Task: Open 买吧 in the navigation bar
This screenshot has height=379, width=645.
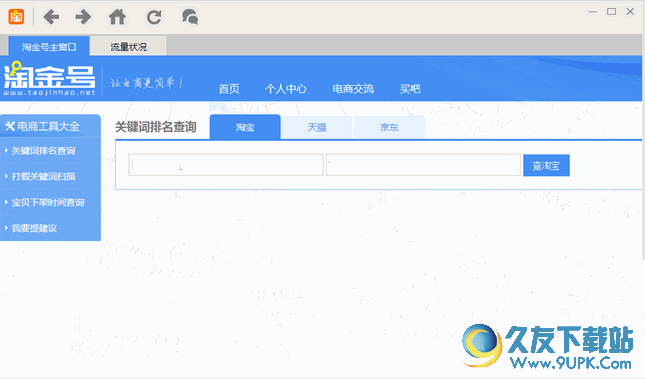Action: pyautogui.click(x=410, y=88)
